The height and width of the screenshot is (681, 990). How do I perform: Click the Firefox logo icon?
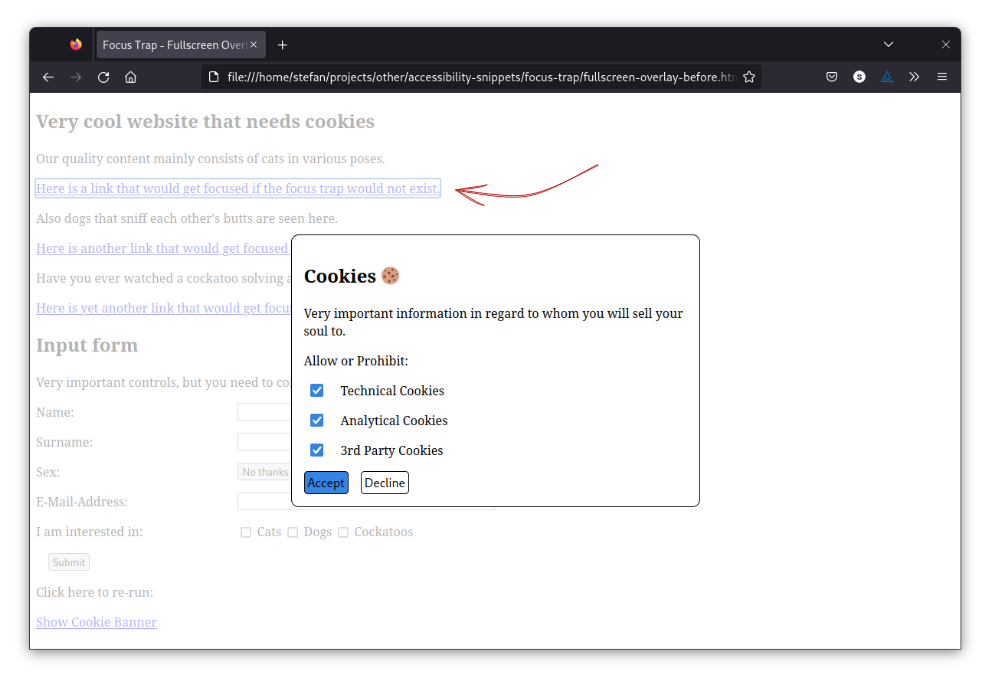[76, 45]
